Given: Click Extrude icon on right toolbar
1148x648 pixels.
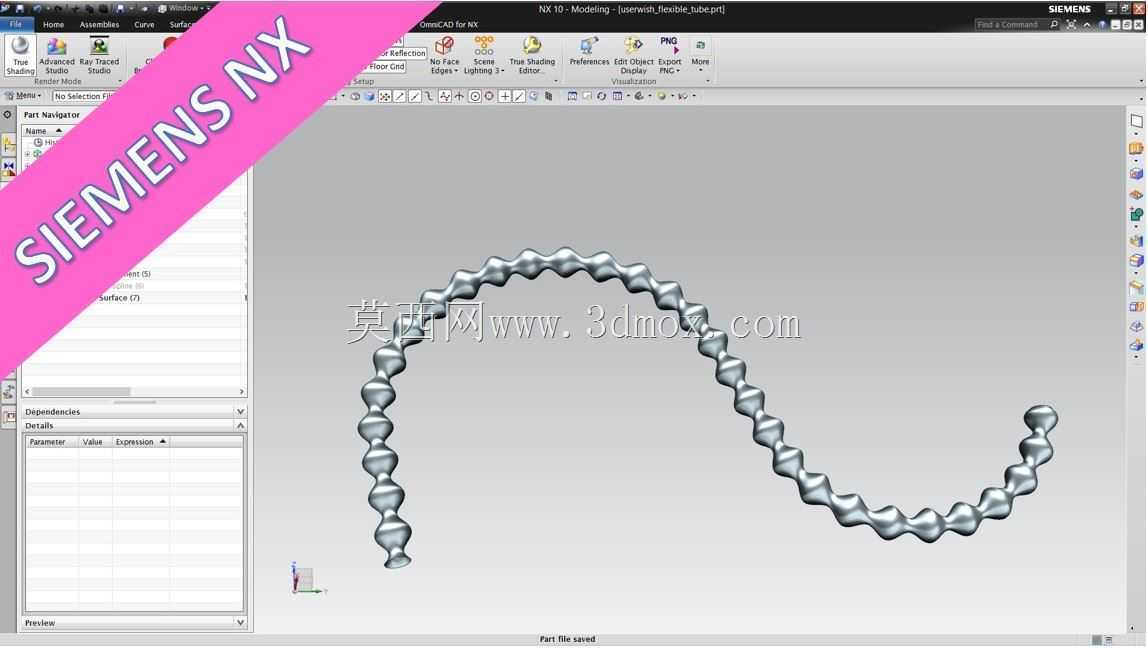Looking at the screenshot, I should 1136,149.
